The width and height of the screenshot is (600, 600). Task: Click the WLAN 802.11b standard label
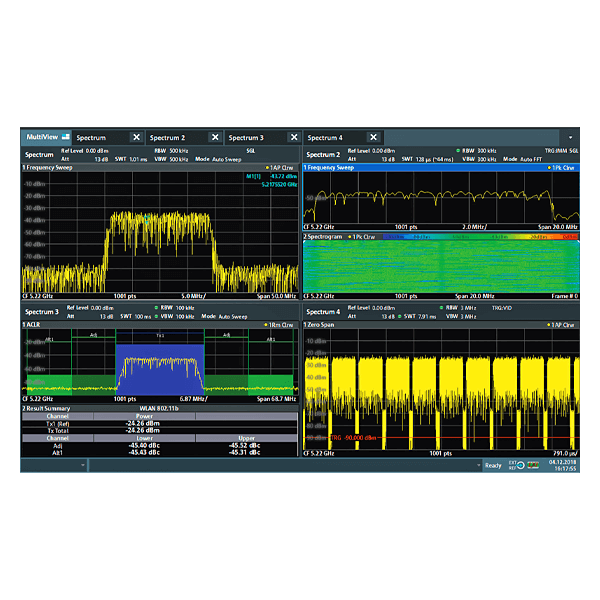coord(159,408)
